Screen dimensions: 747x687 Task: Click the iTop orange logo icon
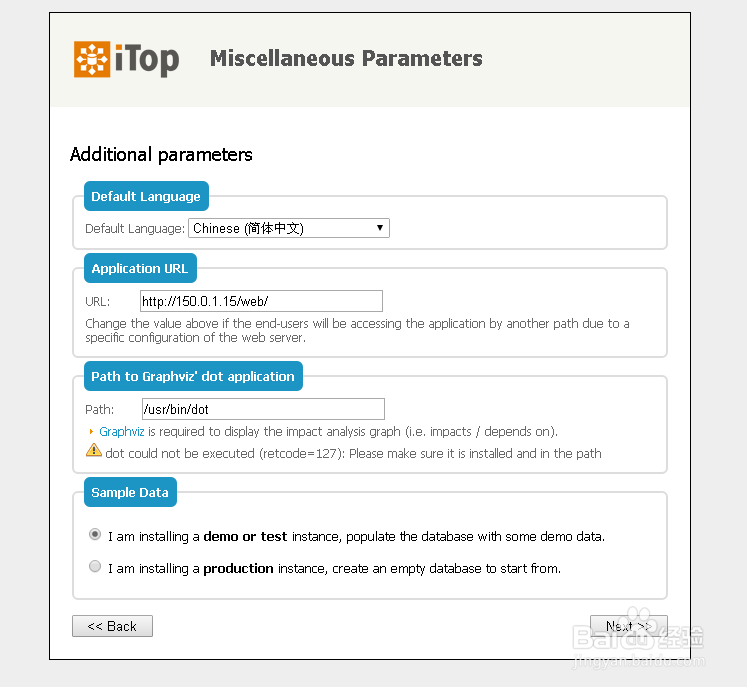coord(92,59)
